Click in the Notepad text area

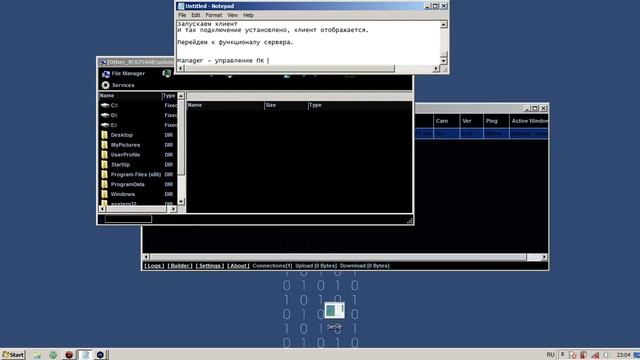click(x=309, y=43)
